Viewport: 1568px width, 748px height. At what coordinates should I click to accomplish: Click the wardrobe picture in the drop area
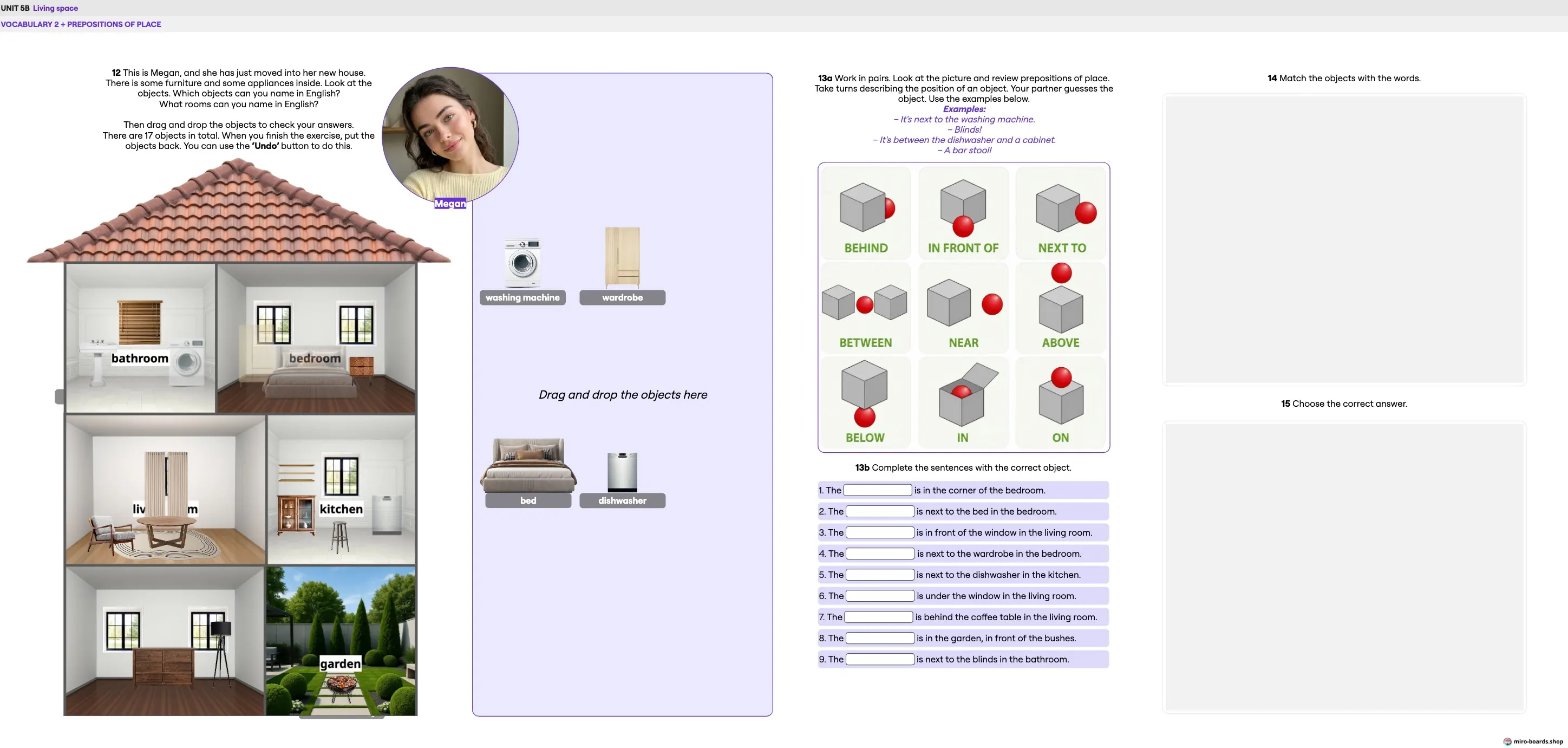pyautogui.click(x=622, y=257)
